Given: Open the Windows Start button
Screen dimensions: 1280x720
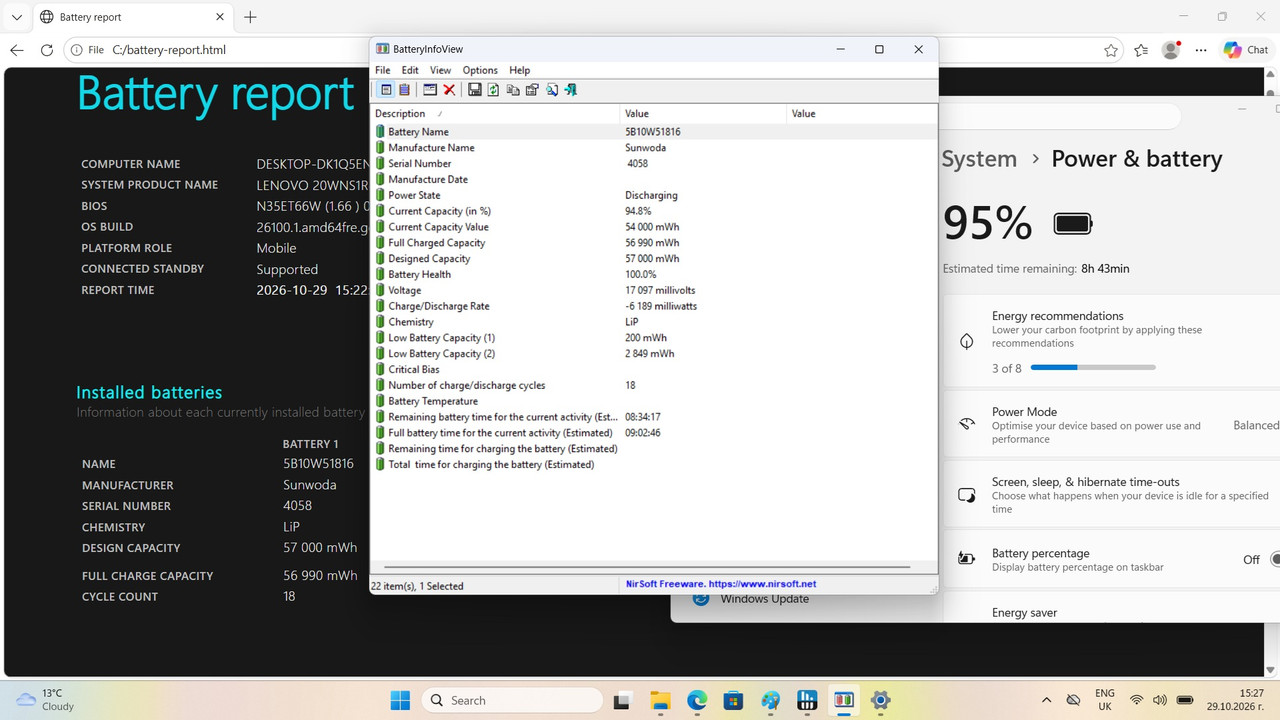Looking at the screenshot, I should [400, 700].
